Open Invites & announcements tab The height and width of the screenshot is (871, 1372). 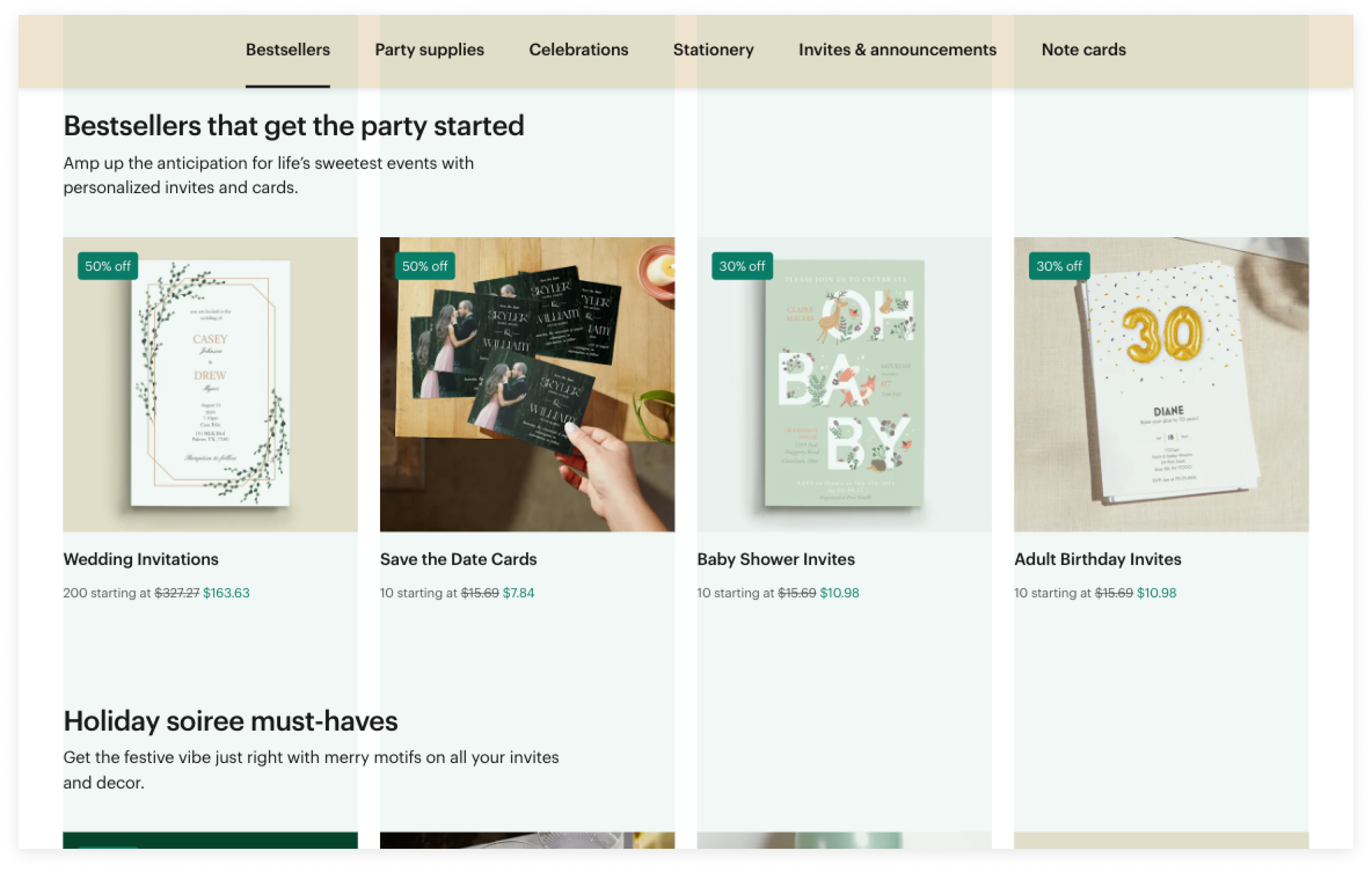click(897, 50)
